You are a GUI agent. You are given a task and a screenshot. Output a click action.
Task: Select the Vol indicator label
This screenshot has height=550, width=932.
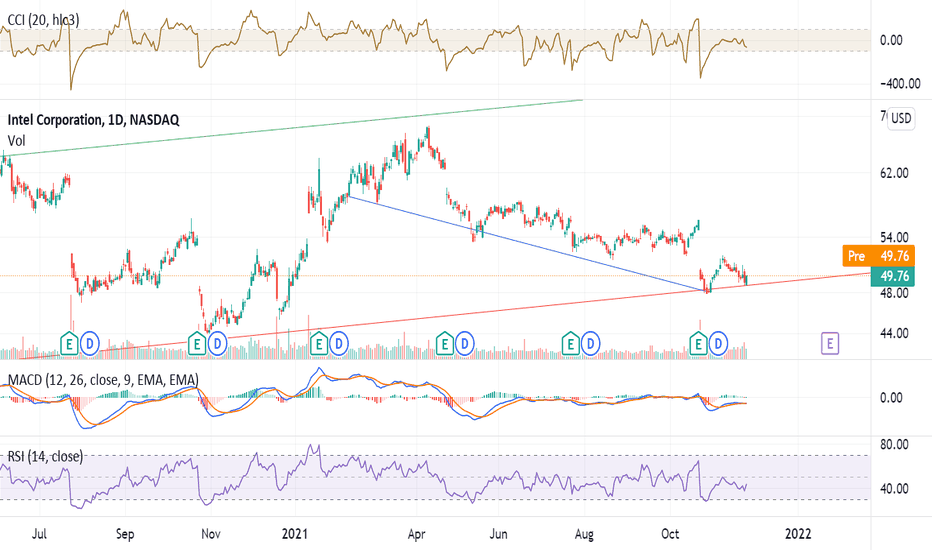pyautogui.click(x=17, y=141)
